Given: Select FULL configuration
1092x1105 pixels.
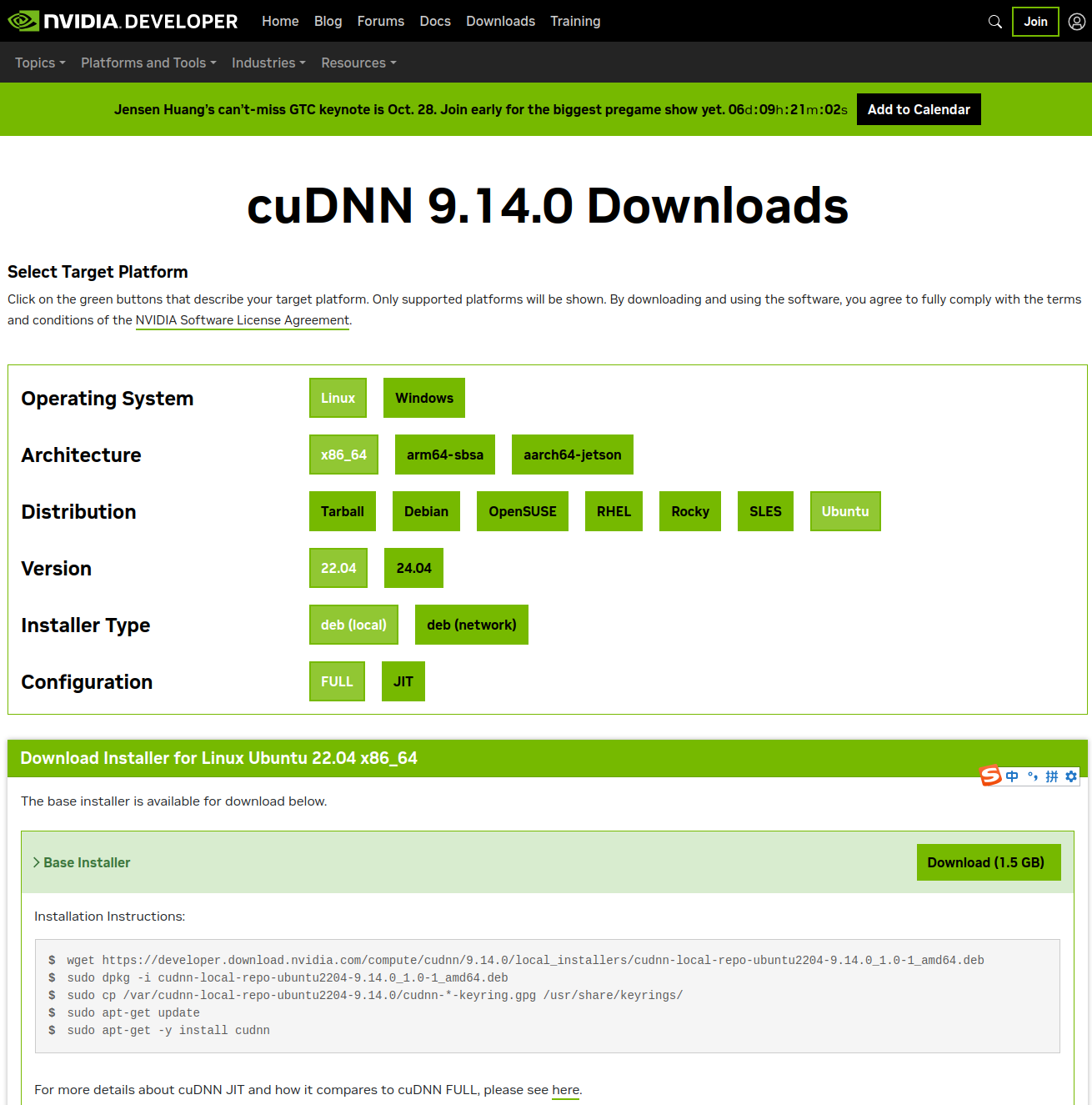Looking at the screenshot, I should tap(337, 681).
